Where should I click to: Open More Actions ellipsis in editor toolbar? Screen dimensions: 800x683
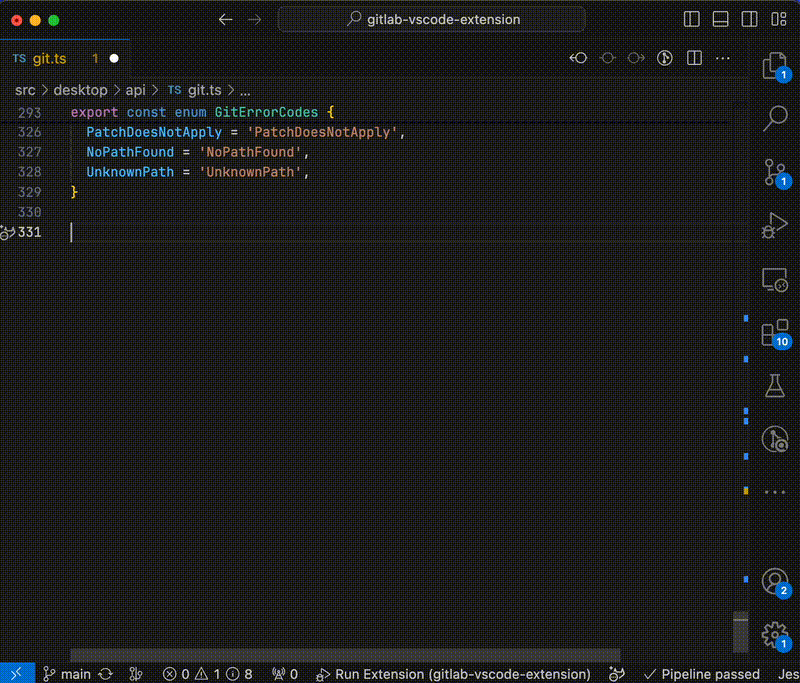[722, 58]
